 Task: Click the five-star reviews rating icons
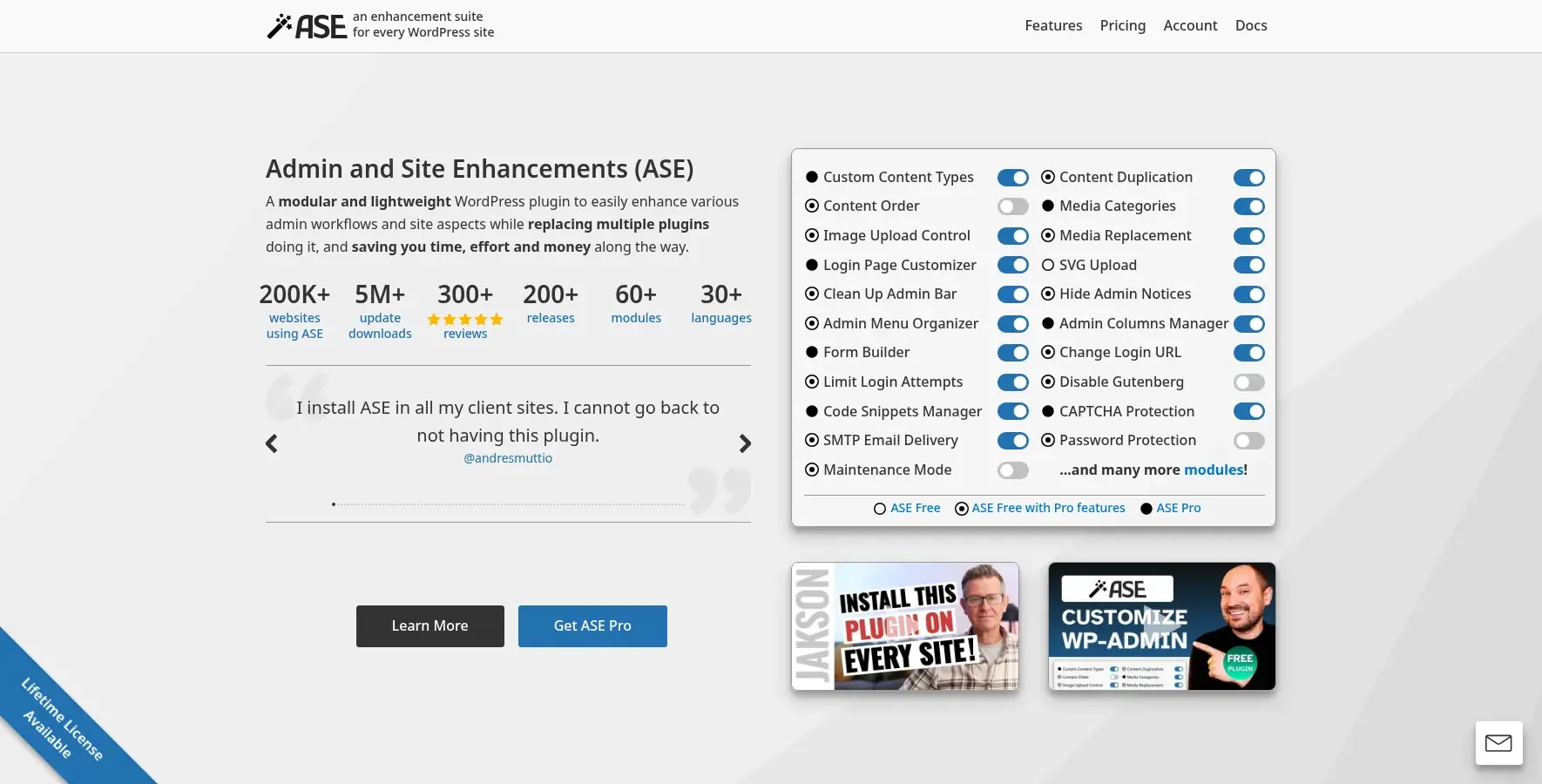click(x=465, y=319)
